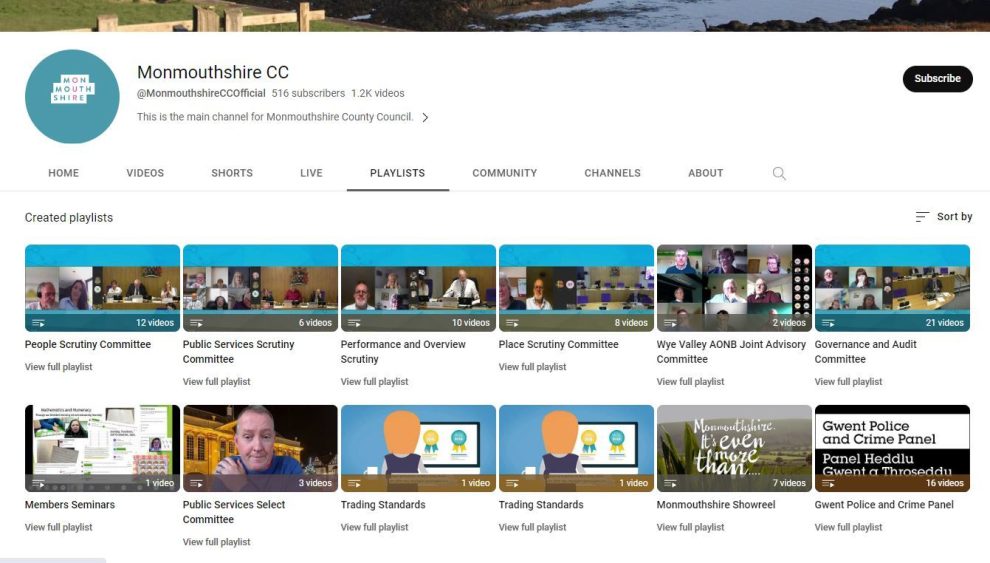Image resolution: width=990 pixels, height=563 pixels.
Task: View full playlist for Wye Valley AONB Committee
Action: tap(690, 382)
